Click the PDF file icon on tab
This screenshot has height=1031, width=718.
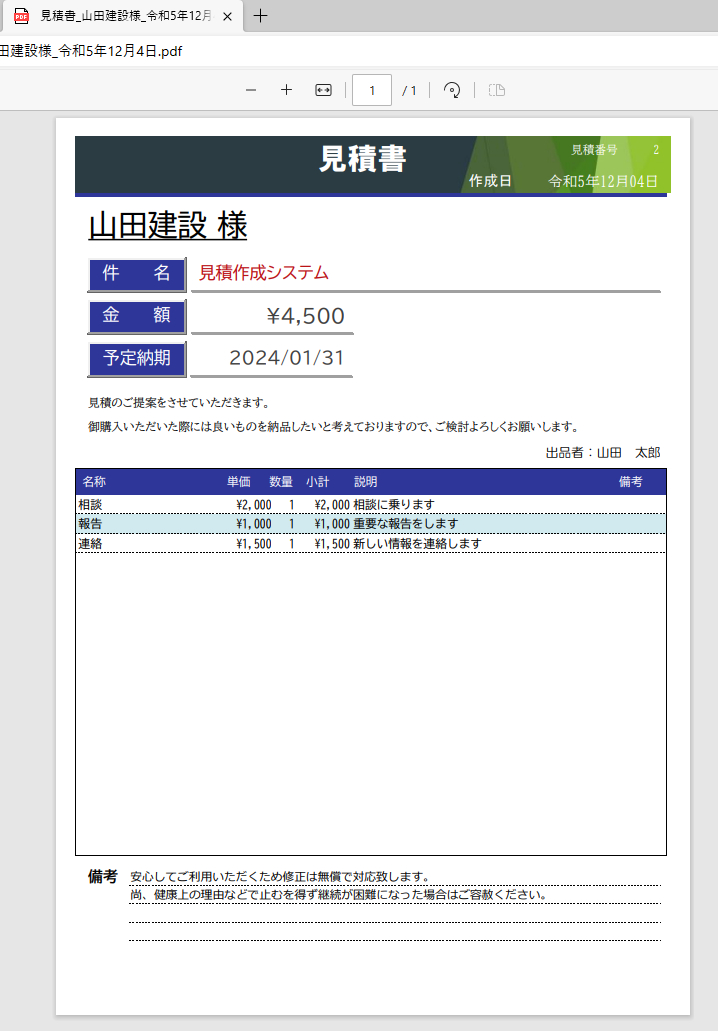pyautogui.click(x=22, y=16)
